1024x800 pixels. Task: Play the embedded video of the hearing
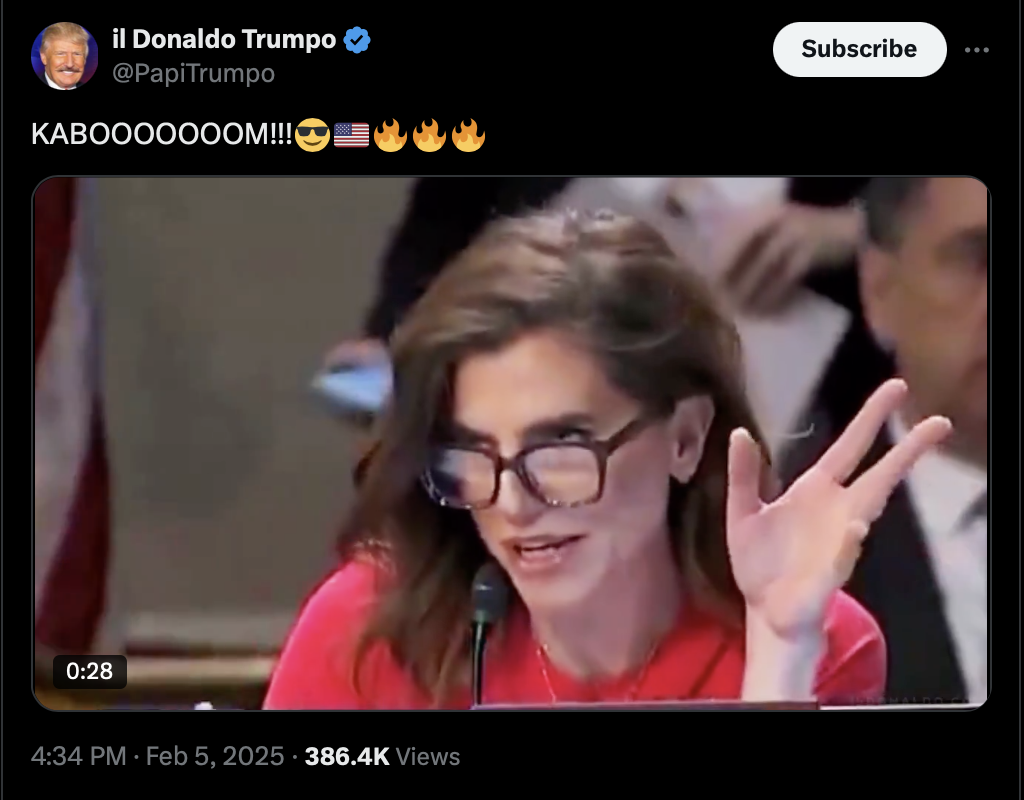(x=511, y=443)
